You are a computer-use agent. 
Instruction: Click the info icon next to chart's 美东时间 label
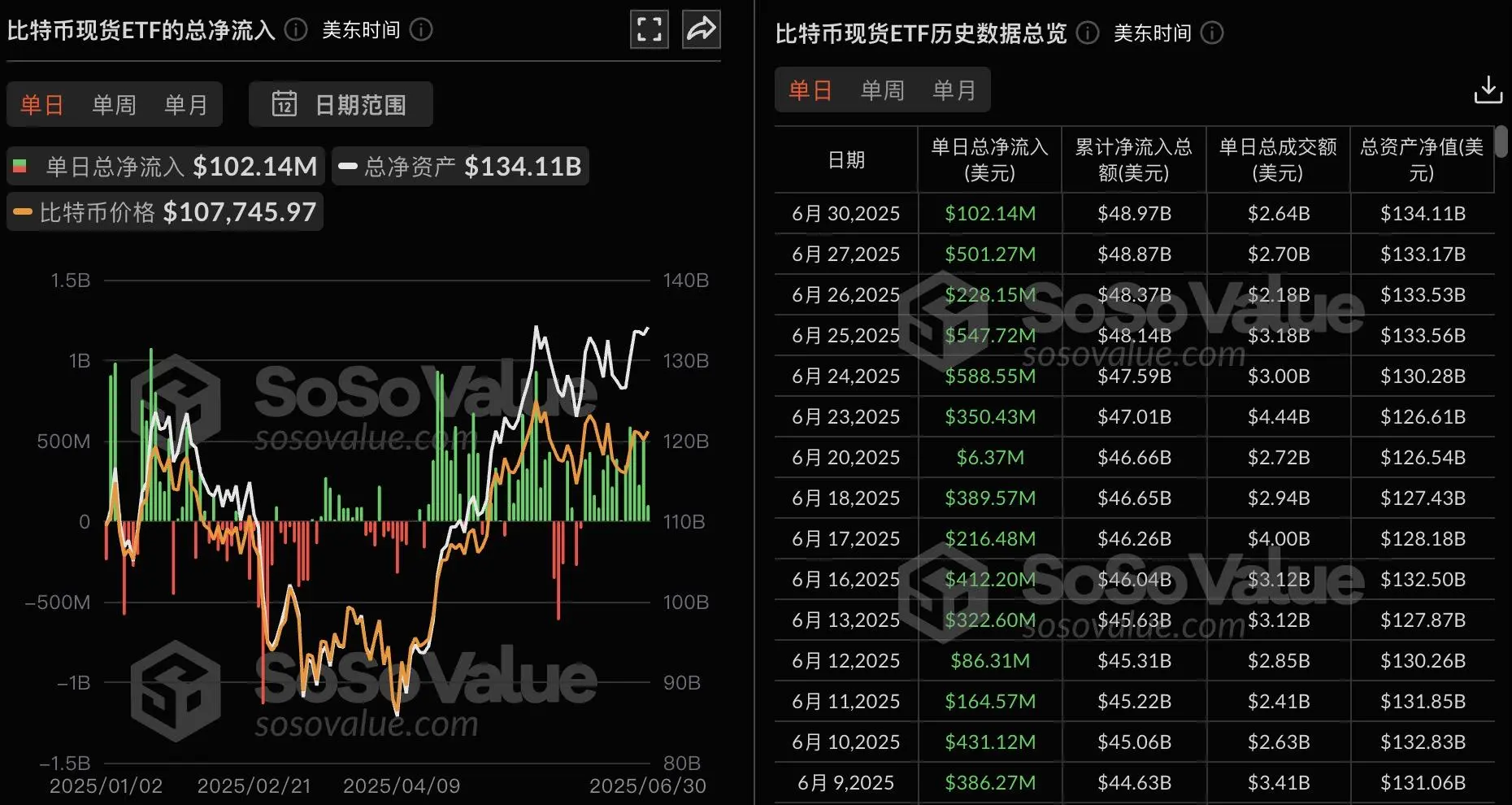coord(421,30)
